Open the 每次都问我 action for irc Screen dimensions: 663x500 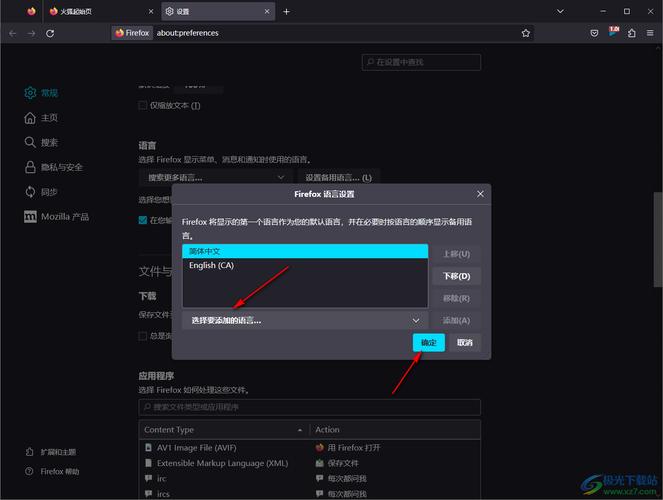point(341,478)
